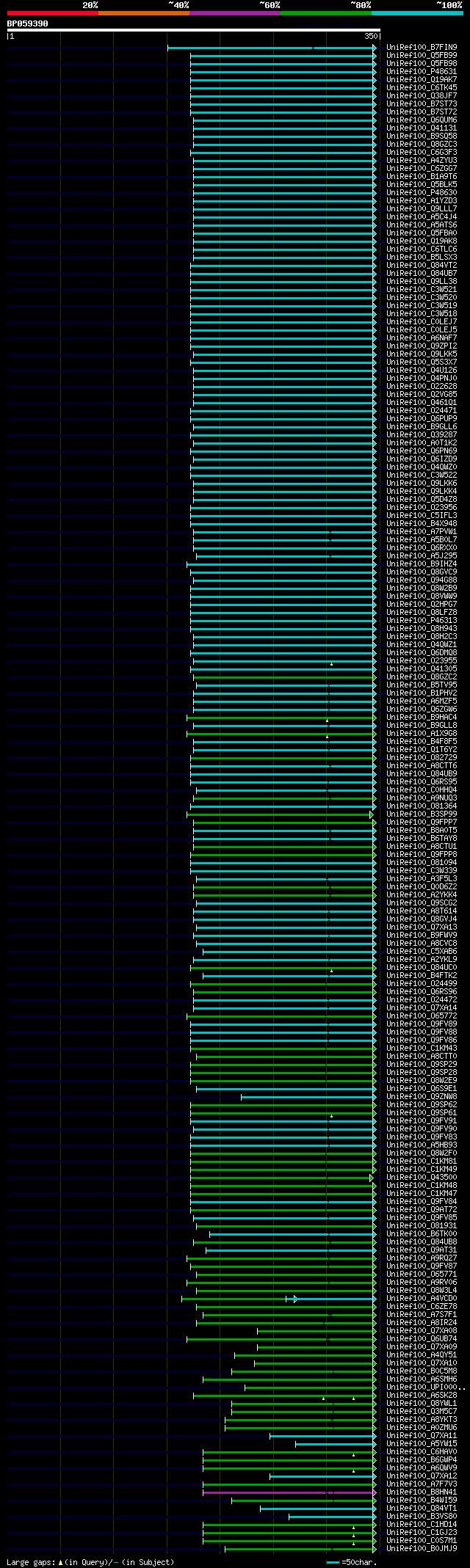Click the UniRef100_B8HN41 label
The image size is (470, 1568).
tap(422, 1492)
